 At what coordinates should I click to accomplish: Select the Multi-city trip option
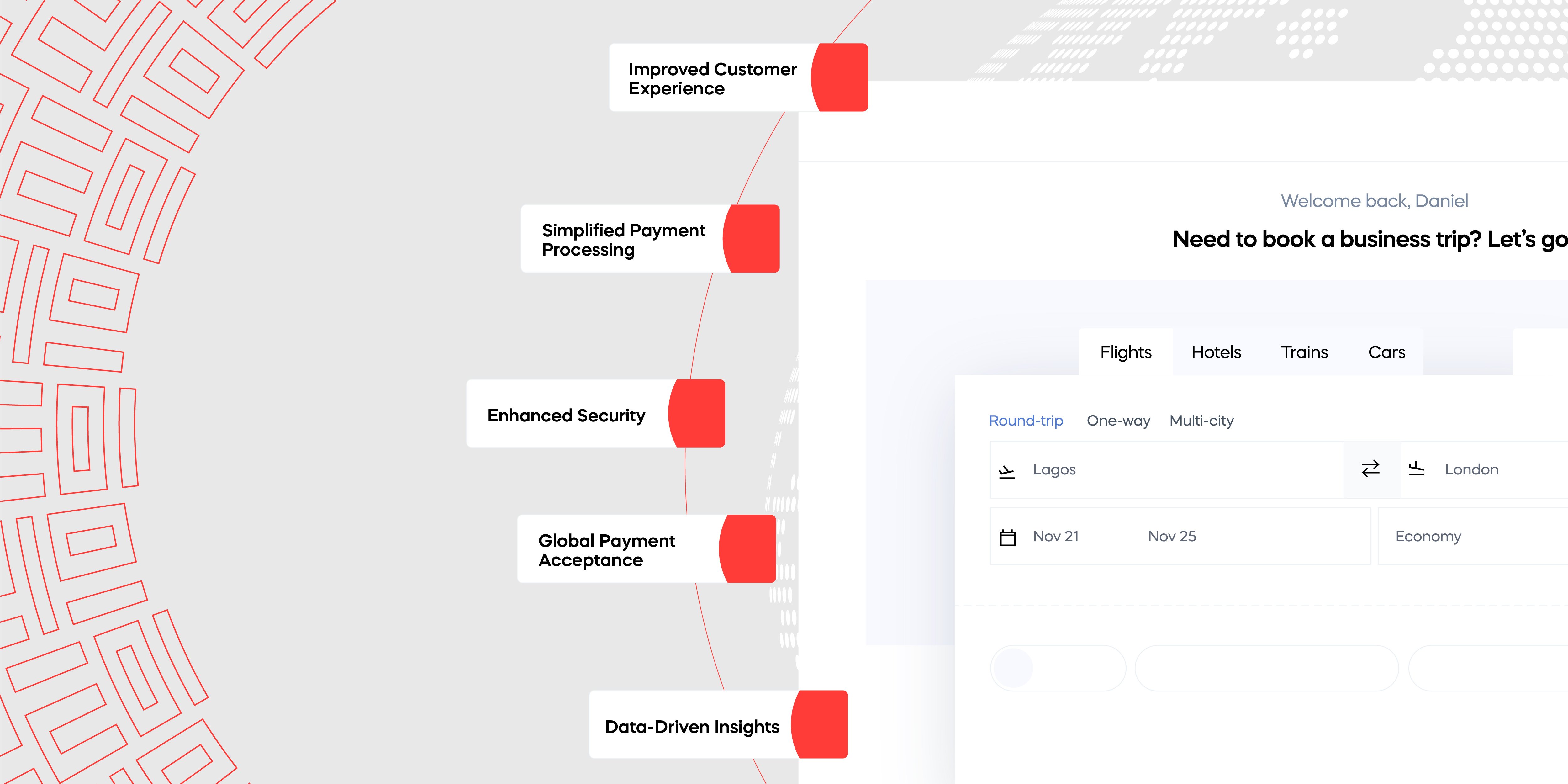click(x=1201, y=421)
